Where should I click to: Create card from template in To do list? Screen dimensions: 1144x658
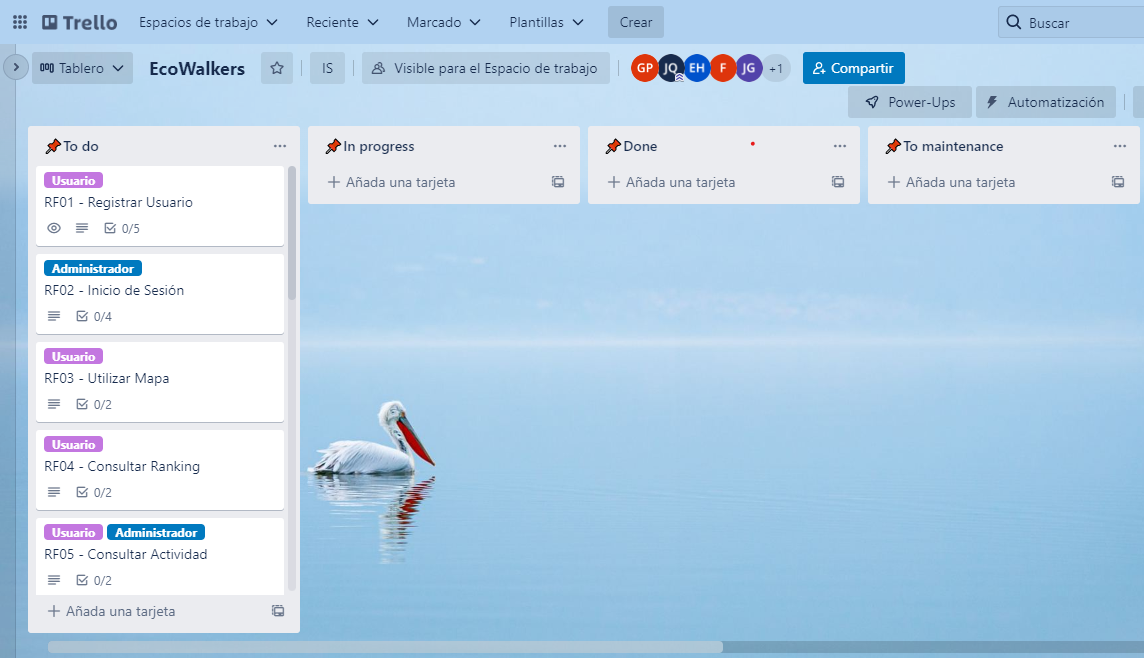(x=278, y=611)
